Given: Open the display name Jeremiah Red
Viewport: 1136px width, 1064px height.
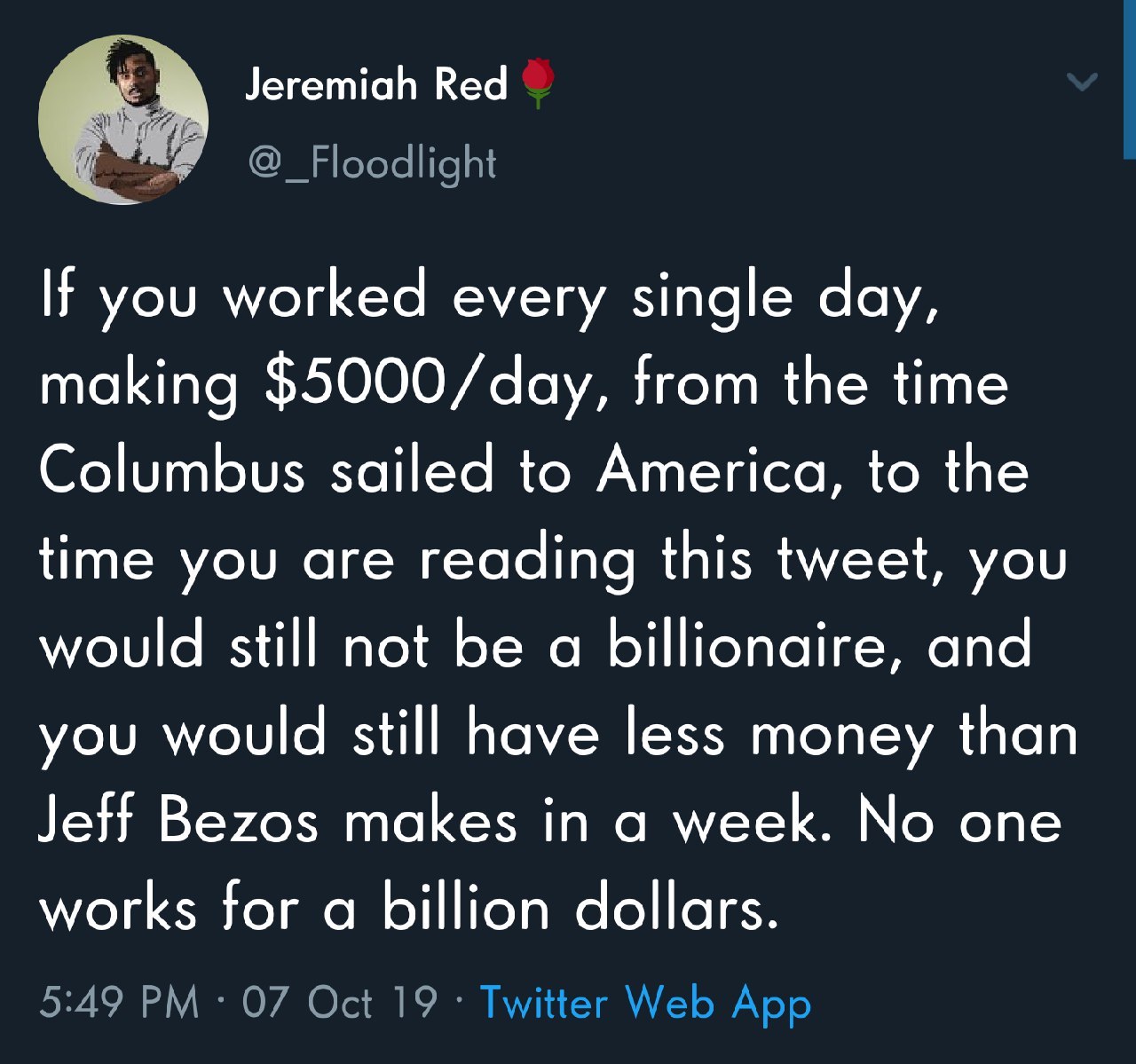Looking at the screenshot, I should click(375, 84).
